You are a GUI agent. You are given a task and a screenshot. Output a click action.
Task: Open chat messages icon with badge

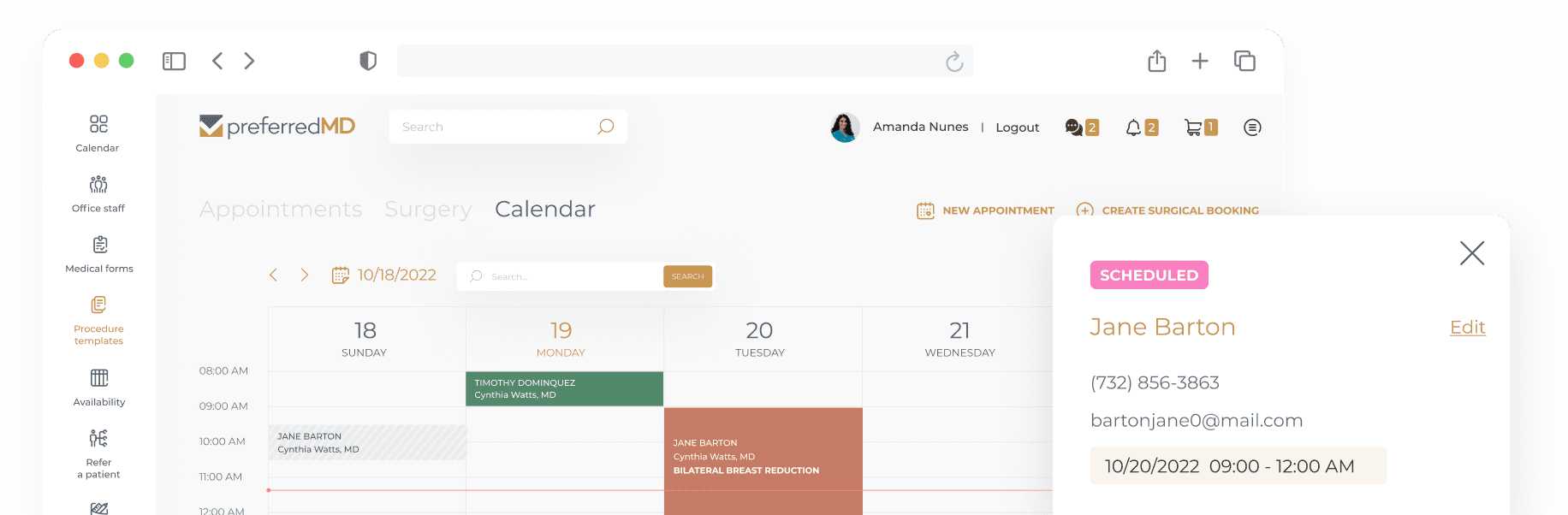click(1073, 127)
